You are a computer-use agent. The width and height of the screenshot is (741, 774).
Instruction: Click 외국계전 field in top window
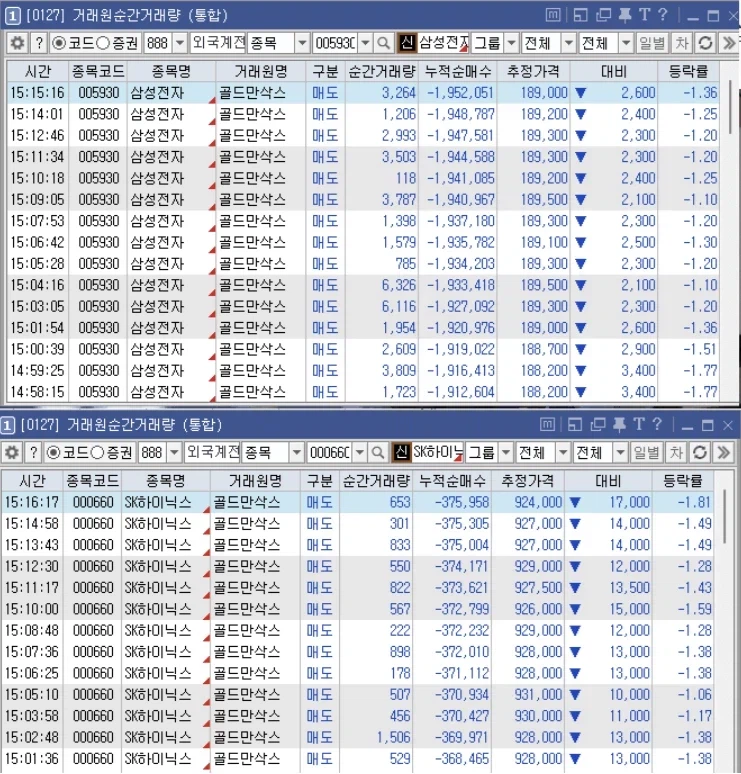click(218, 43)
